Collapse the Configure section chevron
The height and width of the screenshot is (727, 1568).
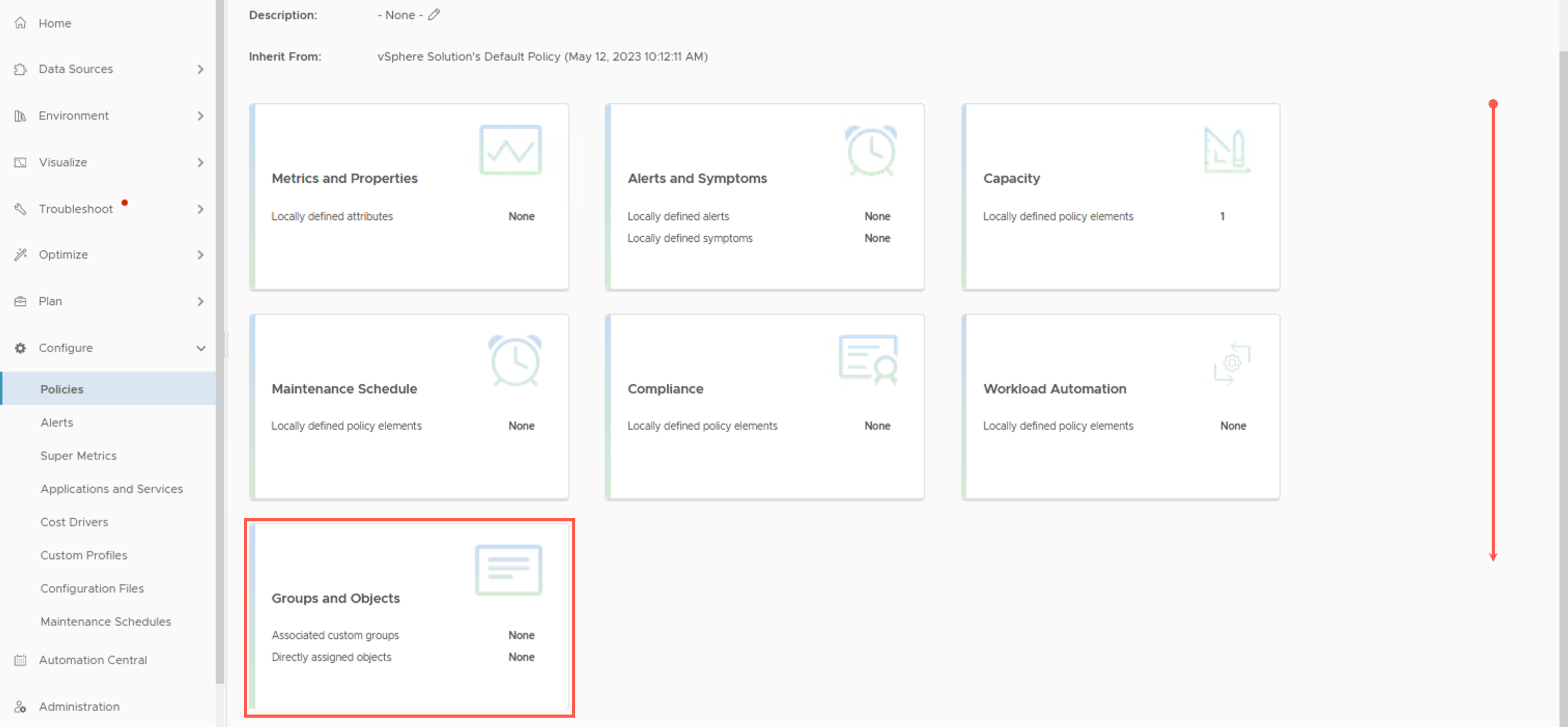[201, 348]
